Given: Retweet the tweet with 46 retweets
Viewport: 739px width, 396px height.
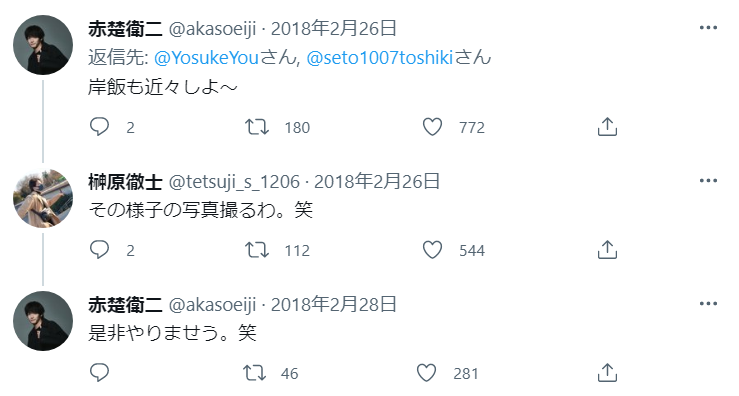Looking at the screenshot, I should pyautogui.click(x=254, y=373).
